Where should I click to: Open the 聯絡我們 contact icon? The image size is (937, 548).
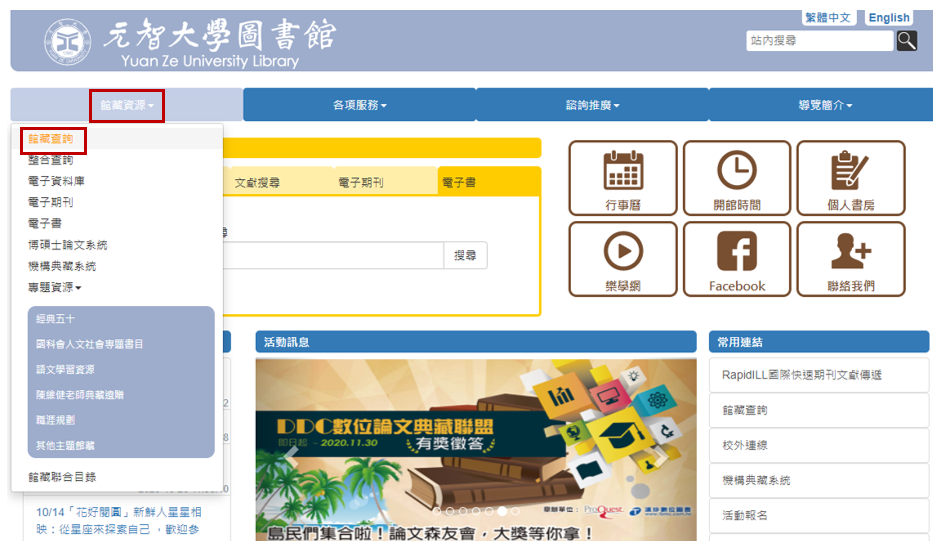850,259
